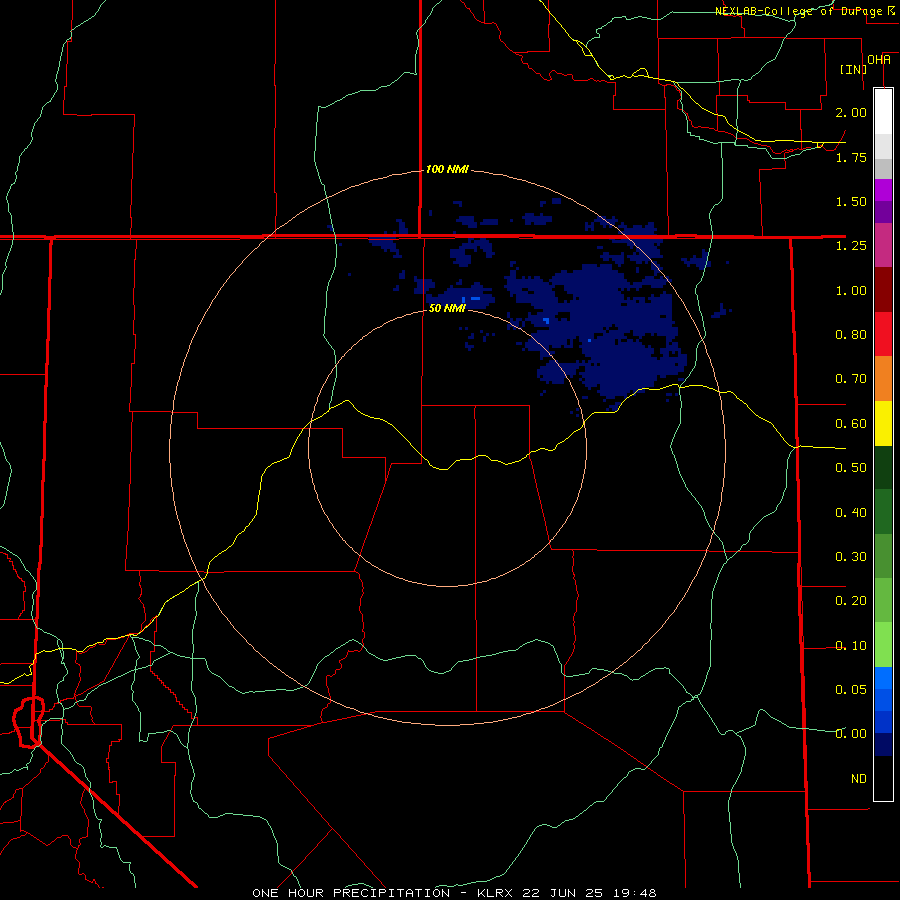Click the '1.50' legend value
900x900 pixels.
click(x=851, y=201)
